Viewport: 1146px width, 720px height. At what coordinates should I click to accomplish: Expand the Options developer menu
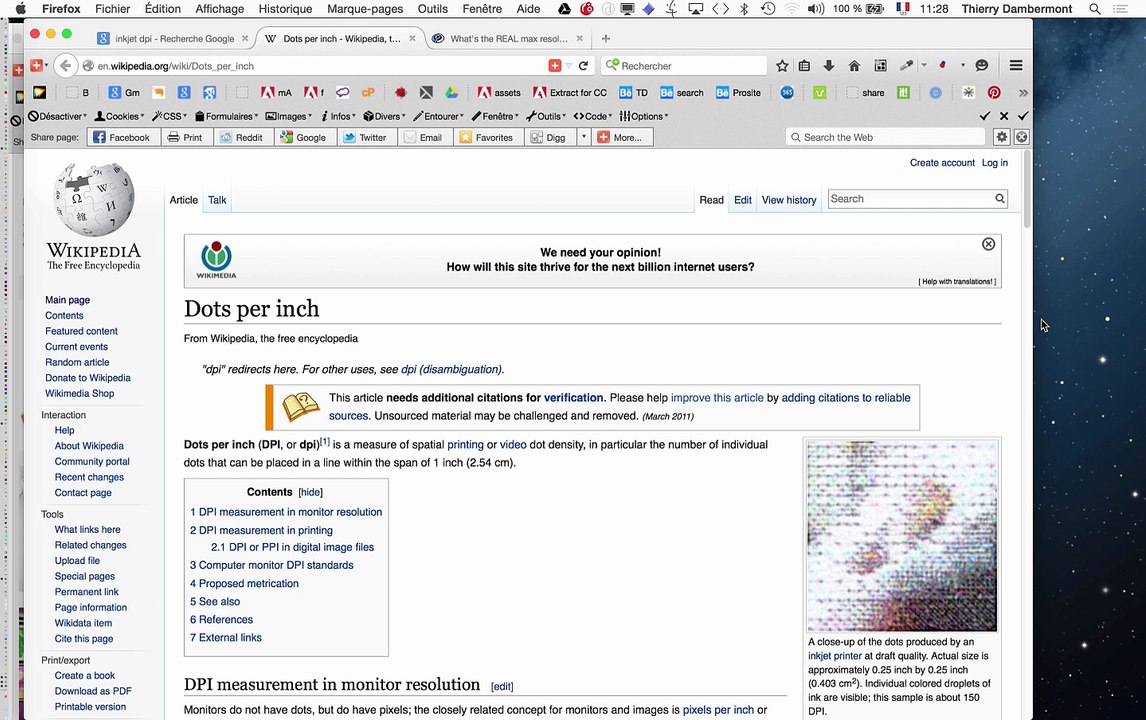click(644, 116)
